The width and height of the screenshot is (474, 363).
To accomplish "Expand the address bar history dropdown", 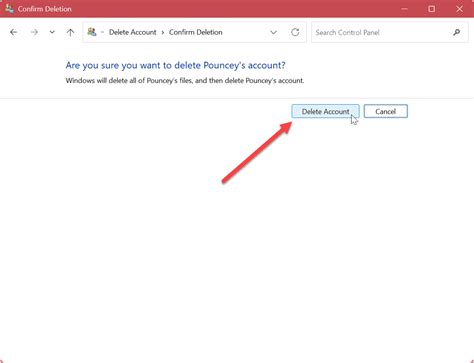I will [273, 32].
